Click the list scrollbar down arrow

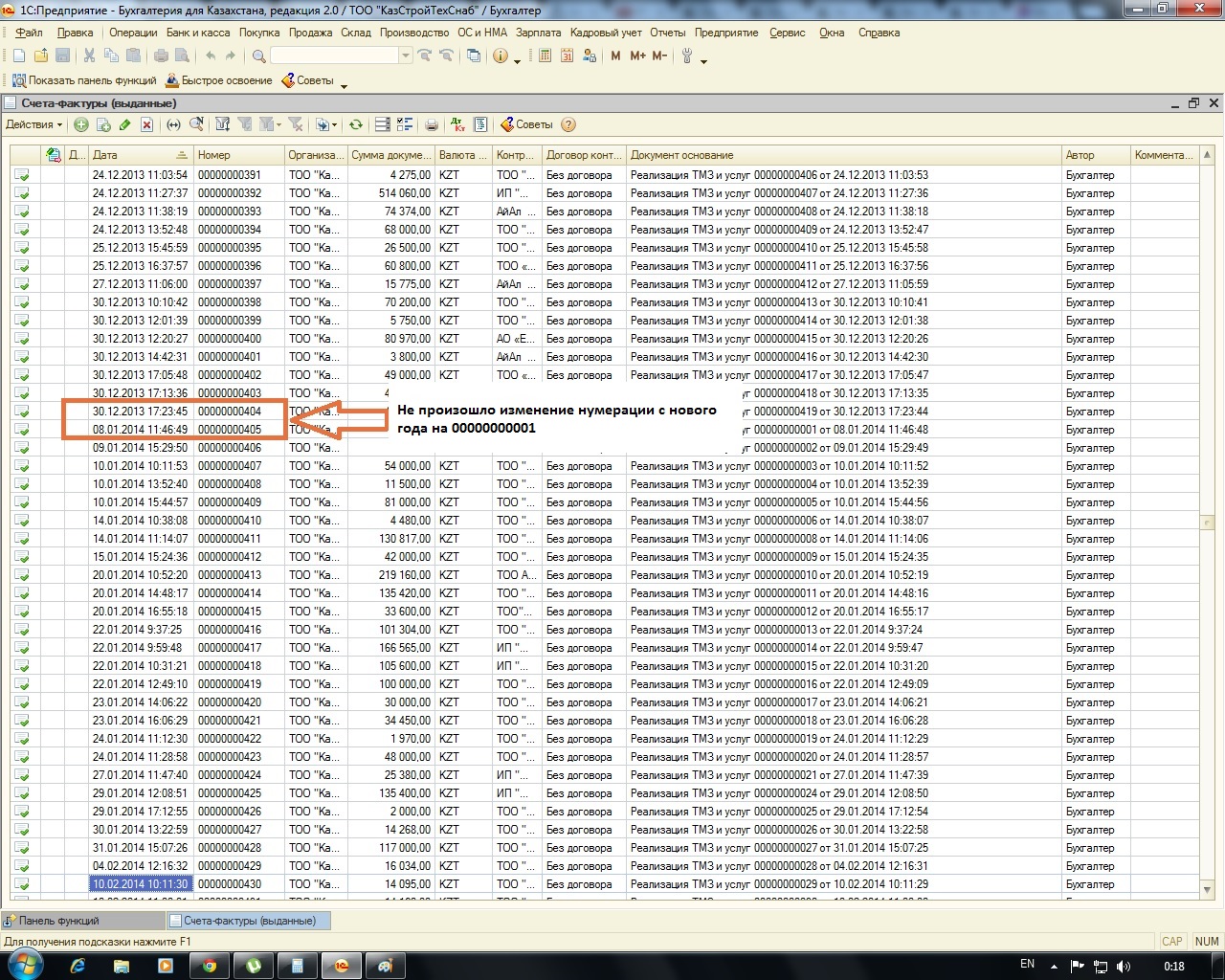click(1208, 890)
